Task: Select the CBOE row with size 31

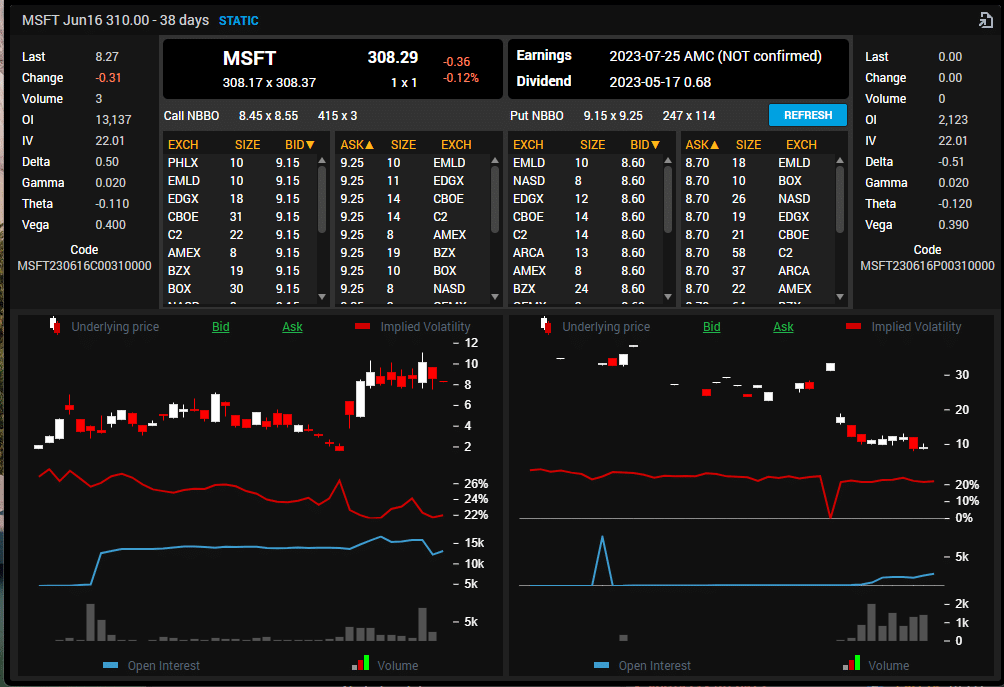Action: (x=241, y=216)
